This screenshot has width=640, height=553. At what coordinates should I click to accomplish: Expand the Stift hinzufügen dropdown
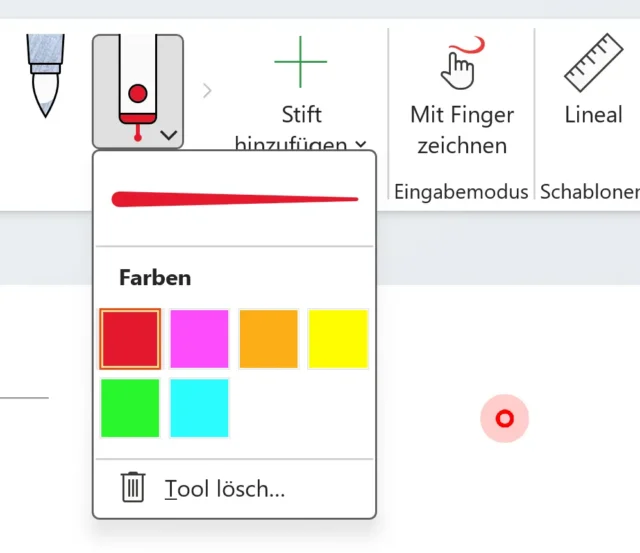coord(359,146)
